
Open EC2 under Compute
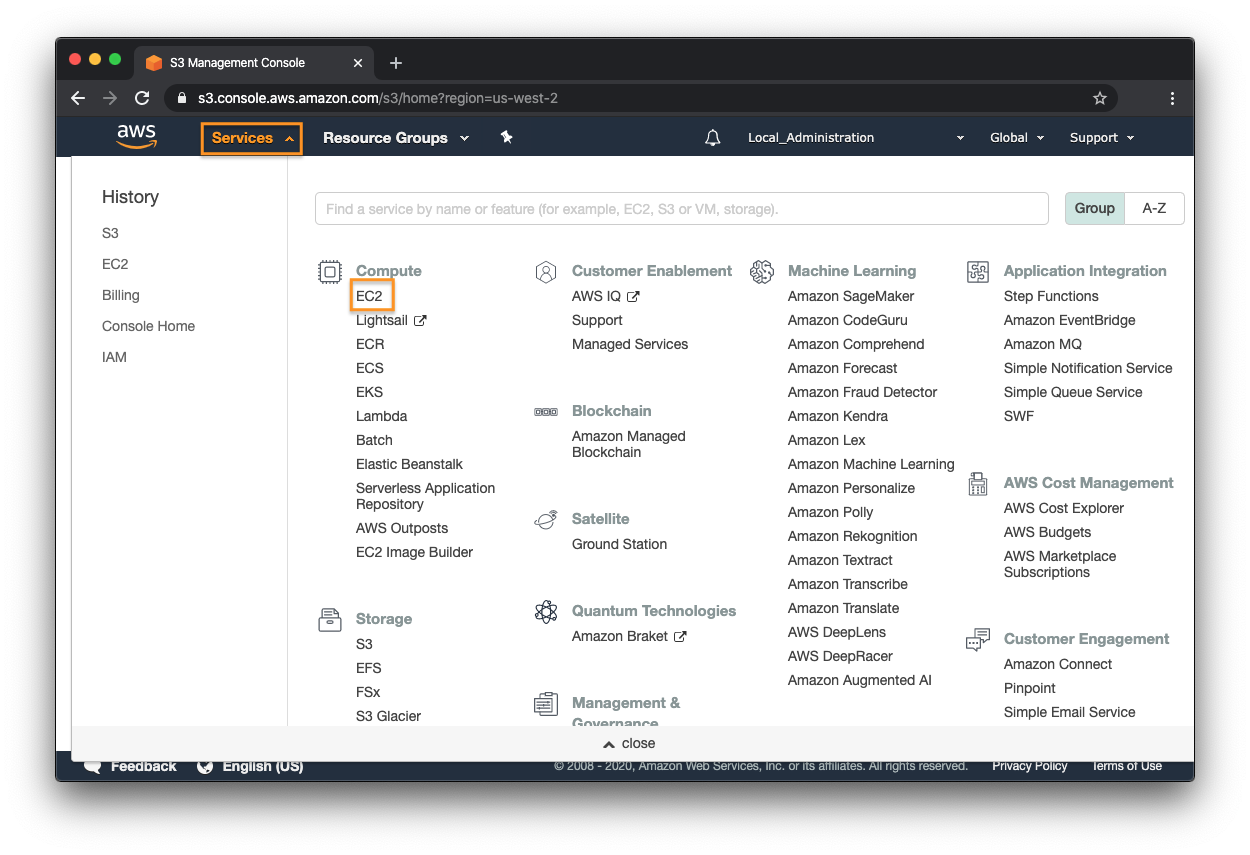click(x=369, y=296)
